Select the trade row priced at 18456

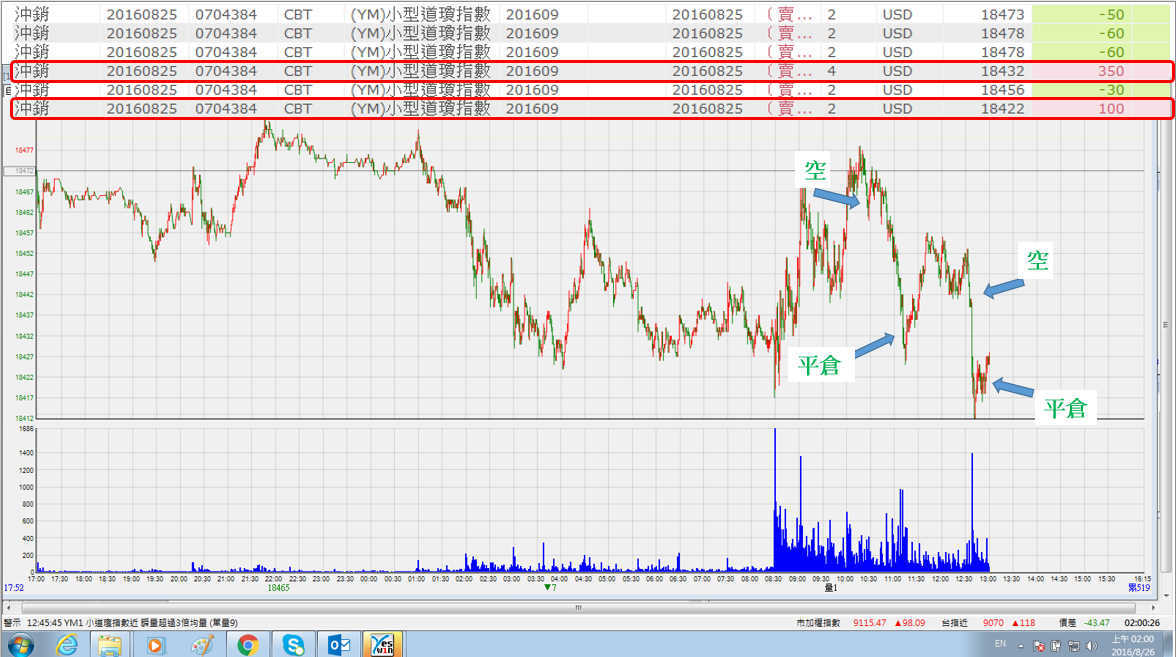[590, 90]
